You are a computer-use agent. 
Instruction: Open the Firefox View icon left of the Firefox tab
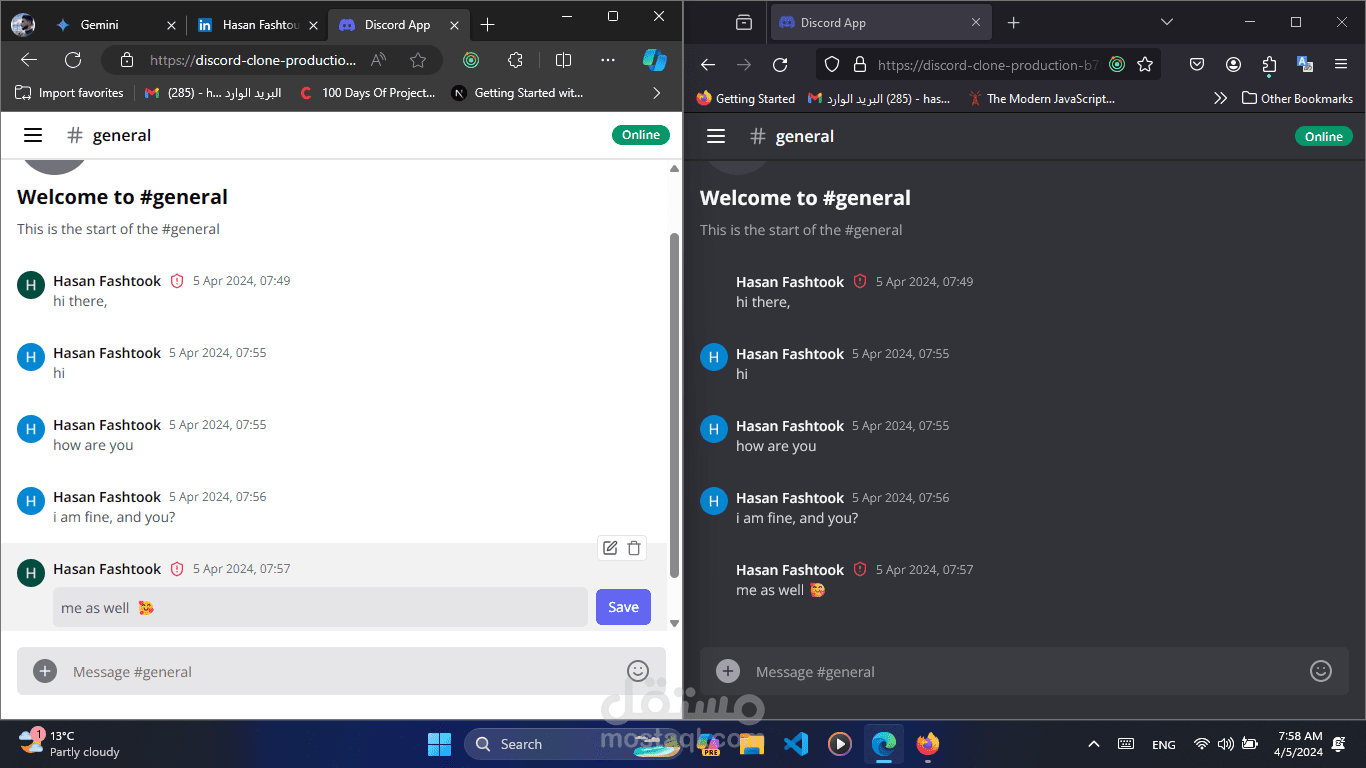click(743, 22)
